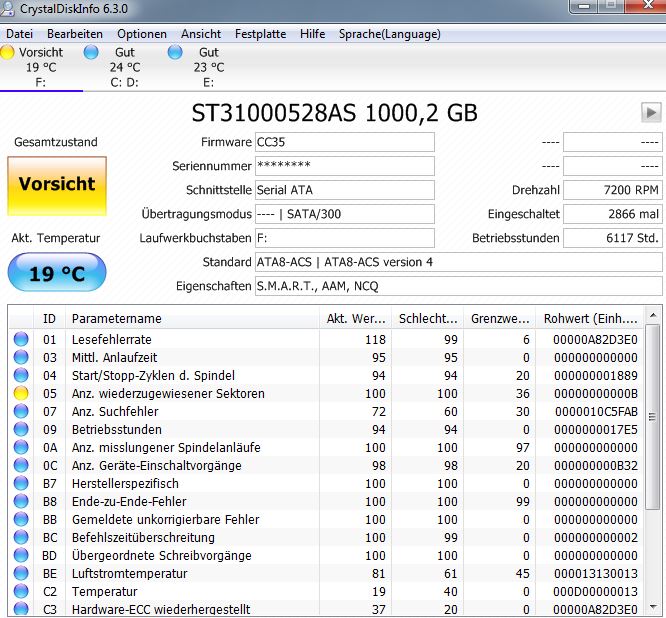The height and width of the screenshot is (618, 666).
Task: Click status icon of Herstellerspezifisch row
Action: [21, 483]
